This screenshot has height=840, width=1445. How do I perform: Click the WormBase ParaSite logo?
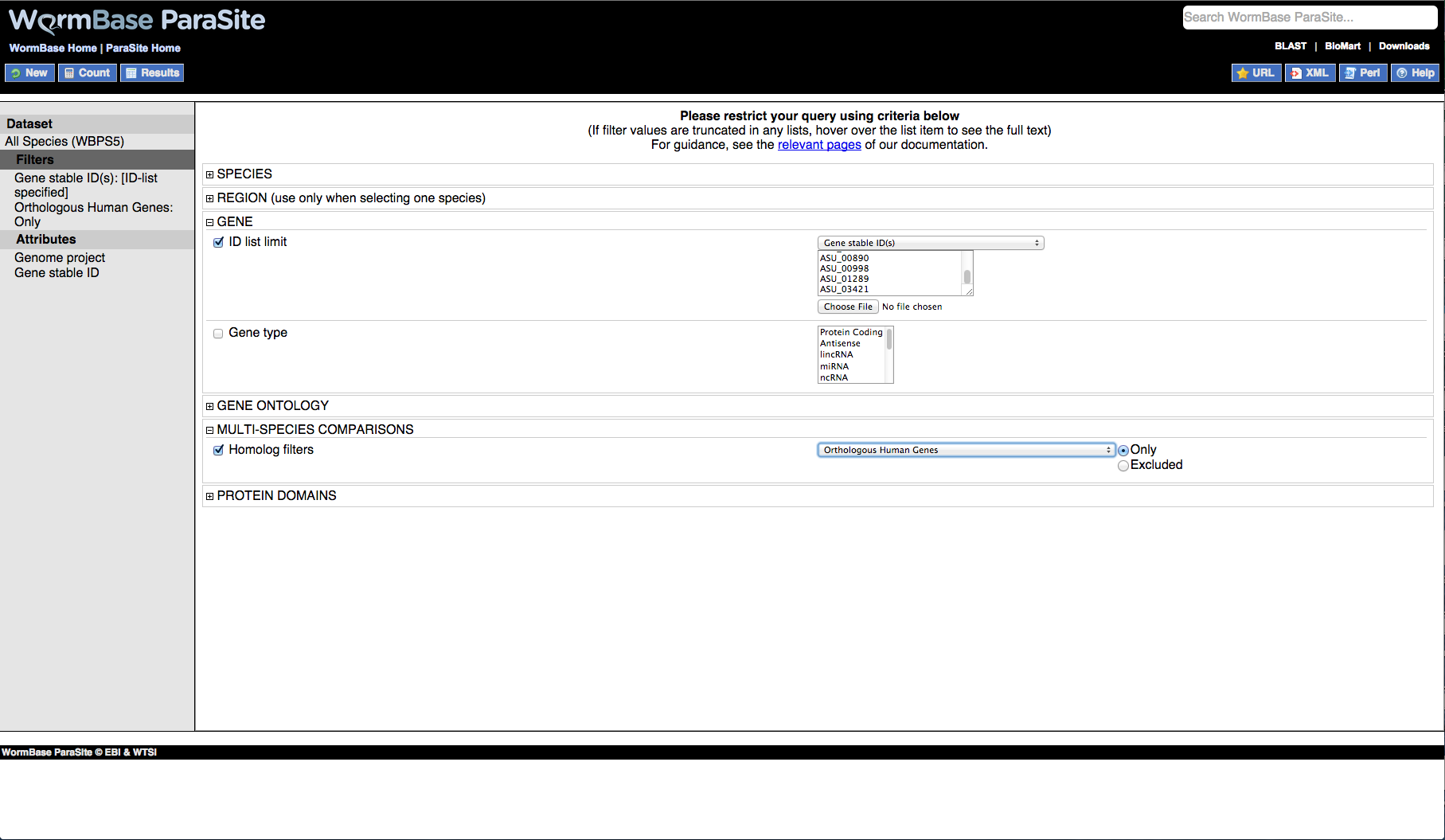pyautogui.click(x=137, y=21)
